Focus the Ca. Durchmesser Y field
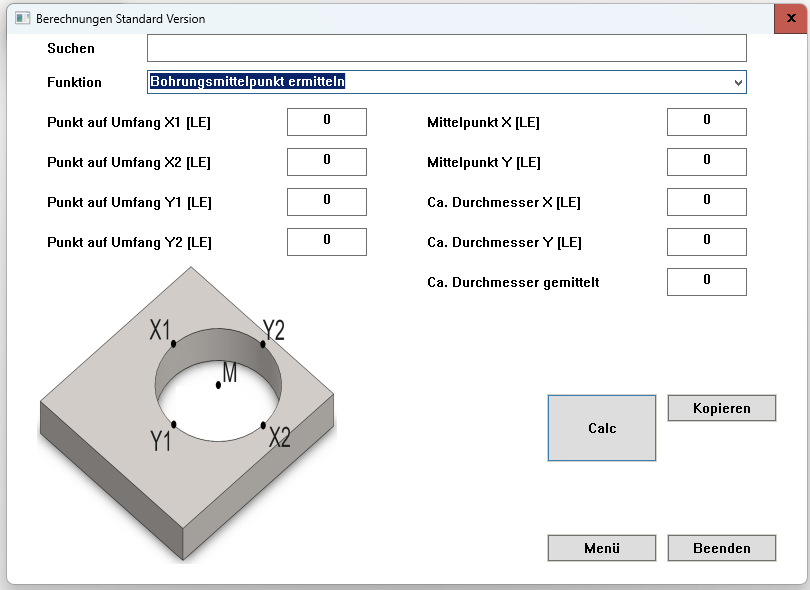 pyautogui.click(x=706, y=242)
